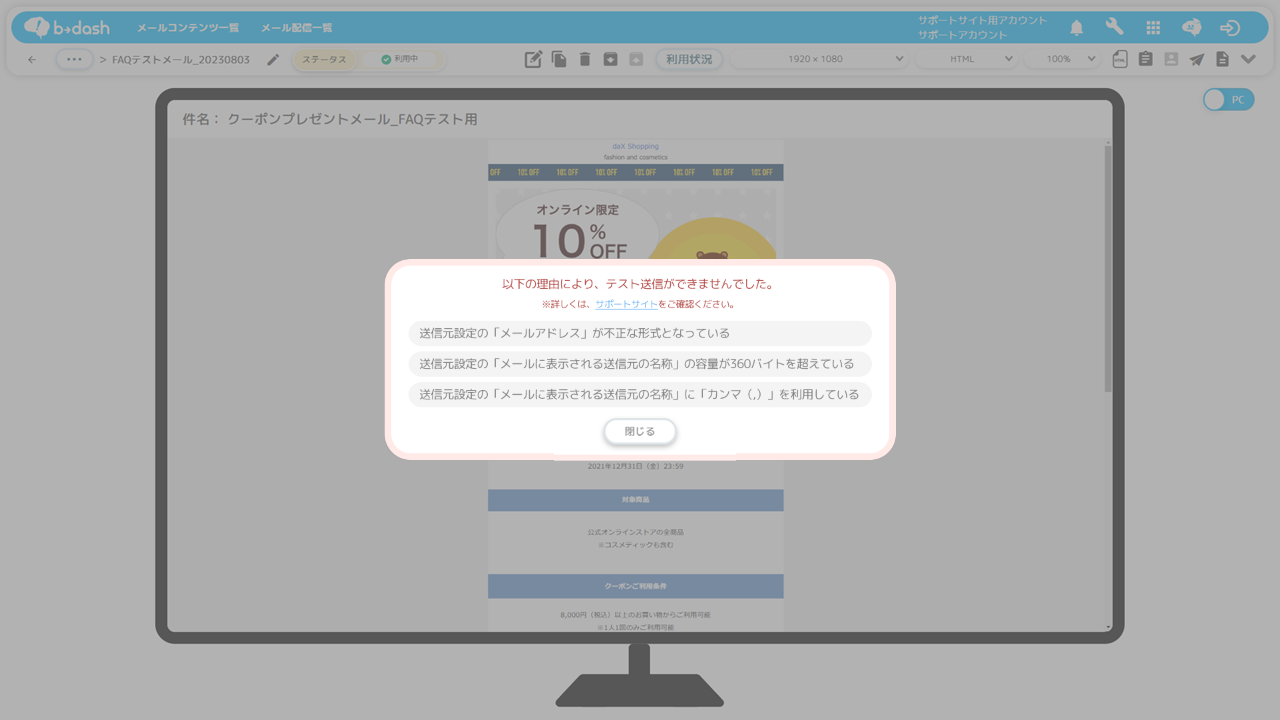Open the wrench settings icon

pyautogui.click(x=1115, y=27)
